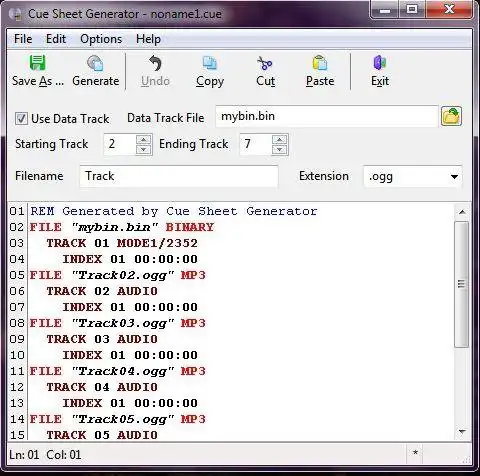Click the modified asterisk indicator in status bar
Image resolution: width=480 pixels, height=476 pixels.
(x=415, y=453)
